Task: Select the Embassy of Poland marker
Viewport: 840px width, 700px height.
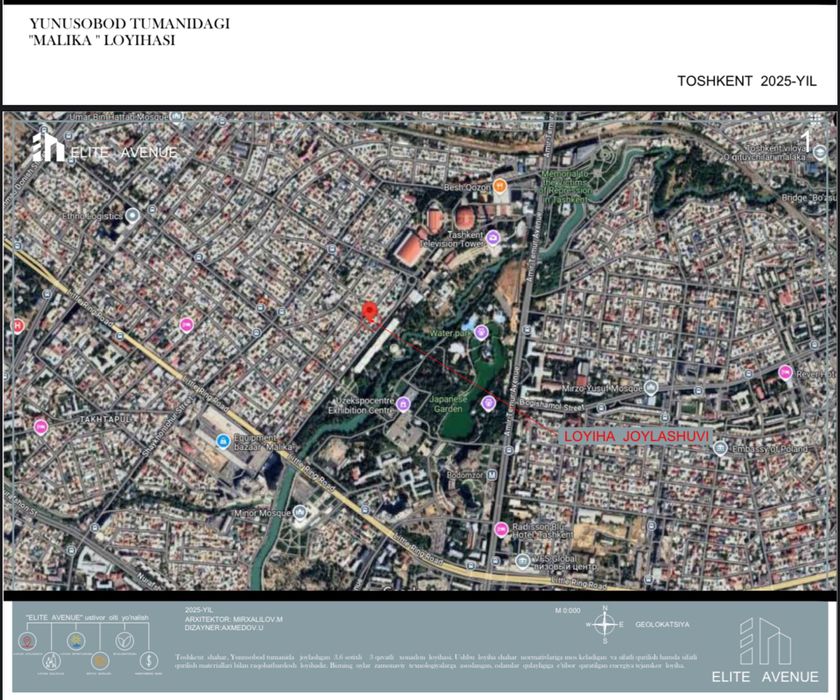Action: pyautogui.click(x=721, y=448)
